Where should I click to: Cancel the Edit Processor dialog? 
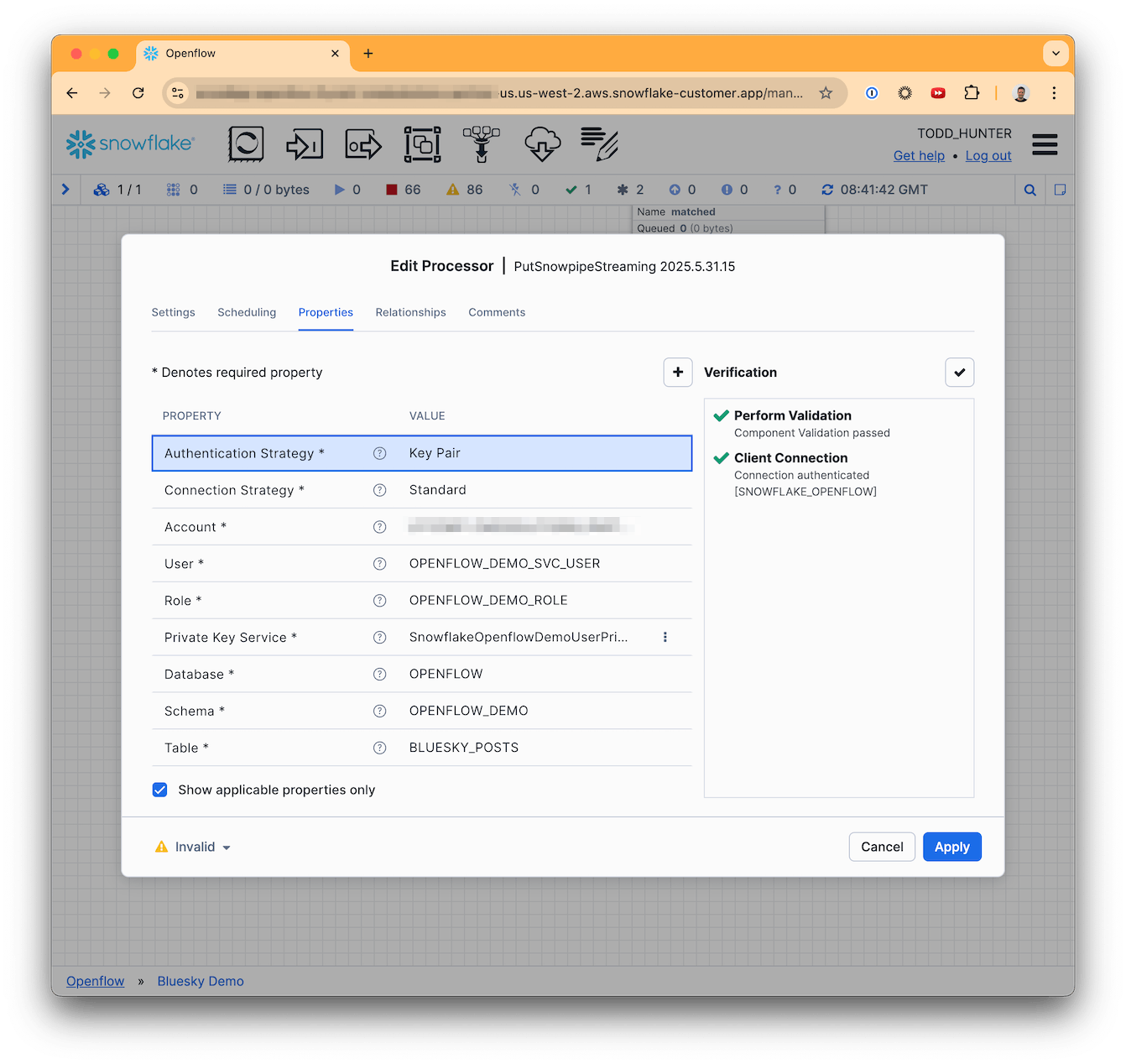882,847
